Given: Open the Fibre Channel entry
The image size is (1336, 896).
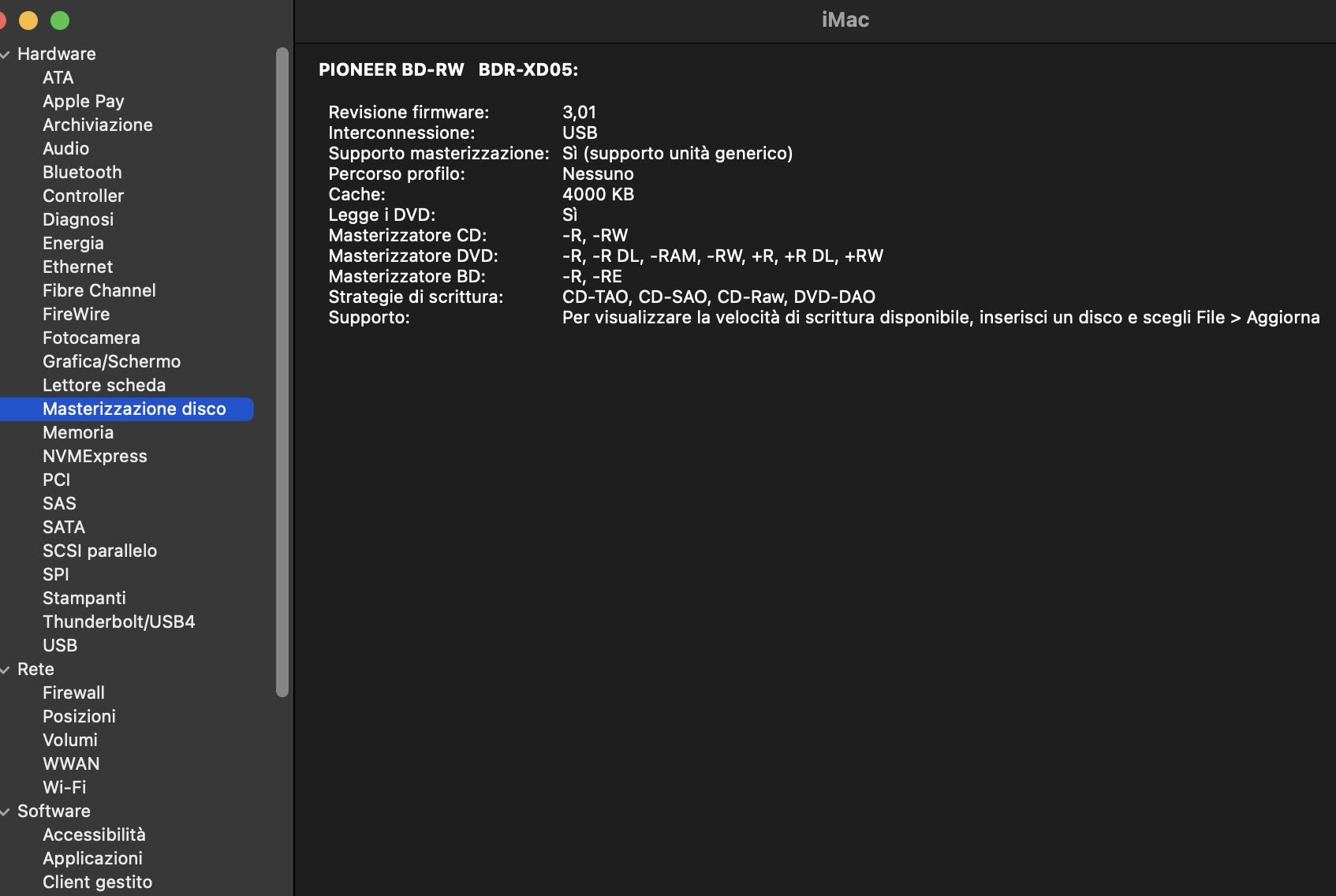Looking at the screenshot, I should coord(99,290).
